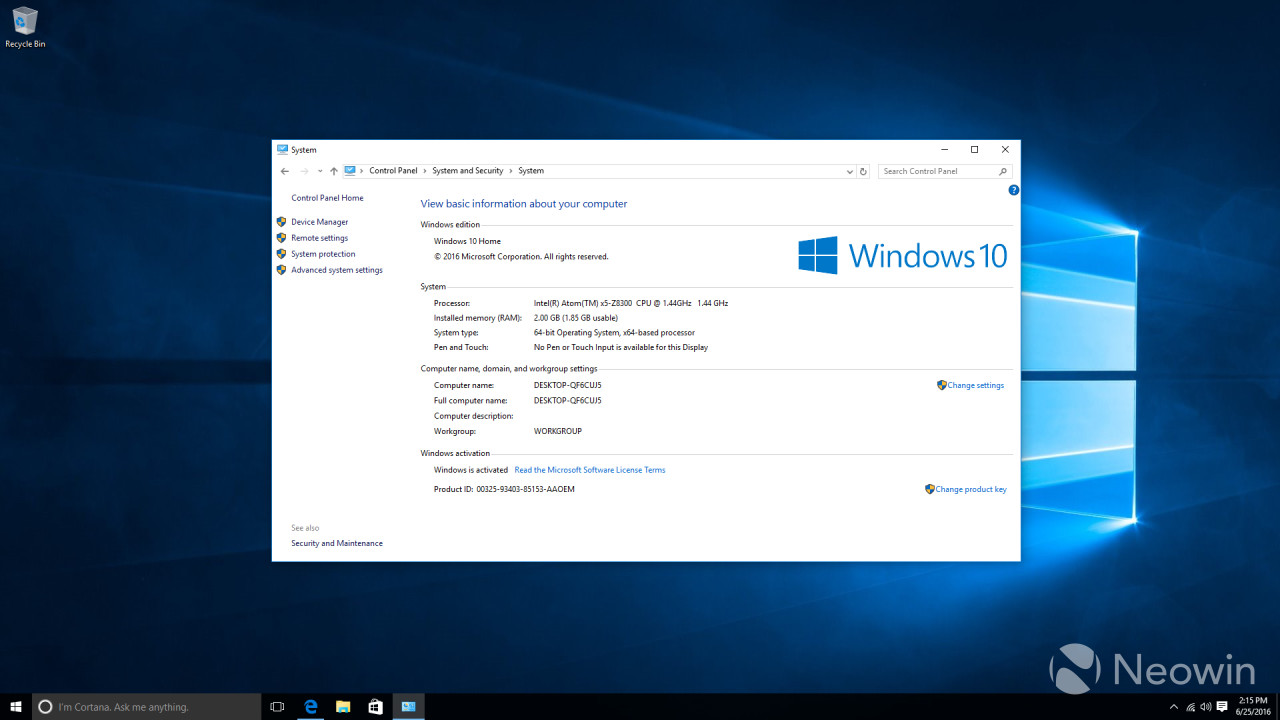This screenshot has width=1280, height=720.
Task: Open the volume tray icon
Action: tap(1206, 707)
